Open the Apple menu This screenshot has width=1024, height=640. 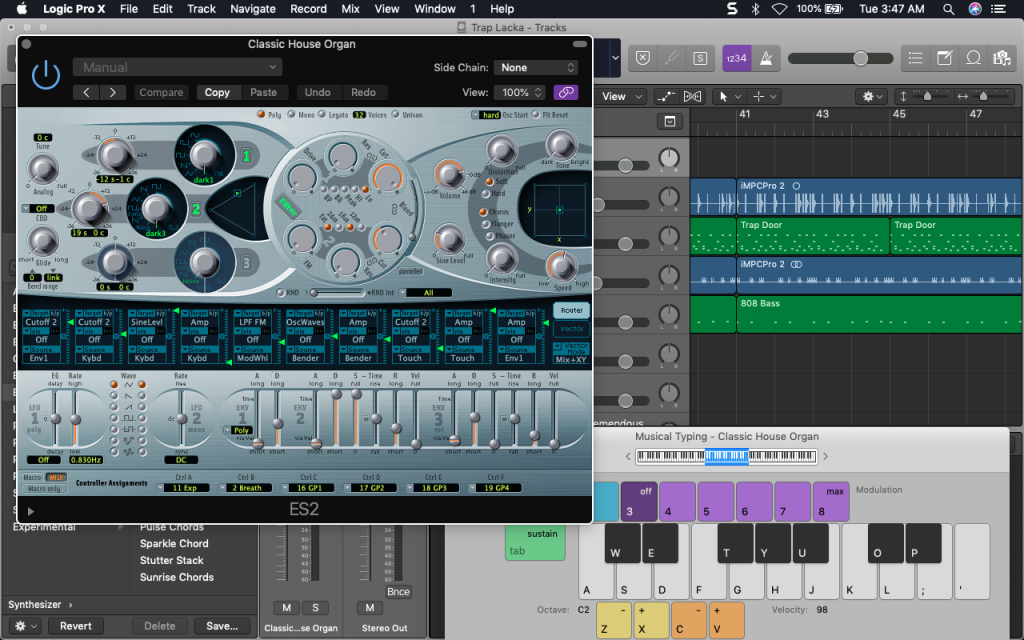(x=22, y=8)
